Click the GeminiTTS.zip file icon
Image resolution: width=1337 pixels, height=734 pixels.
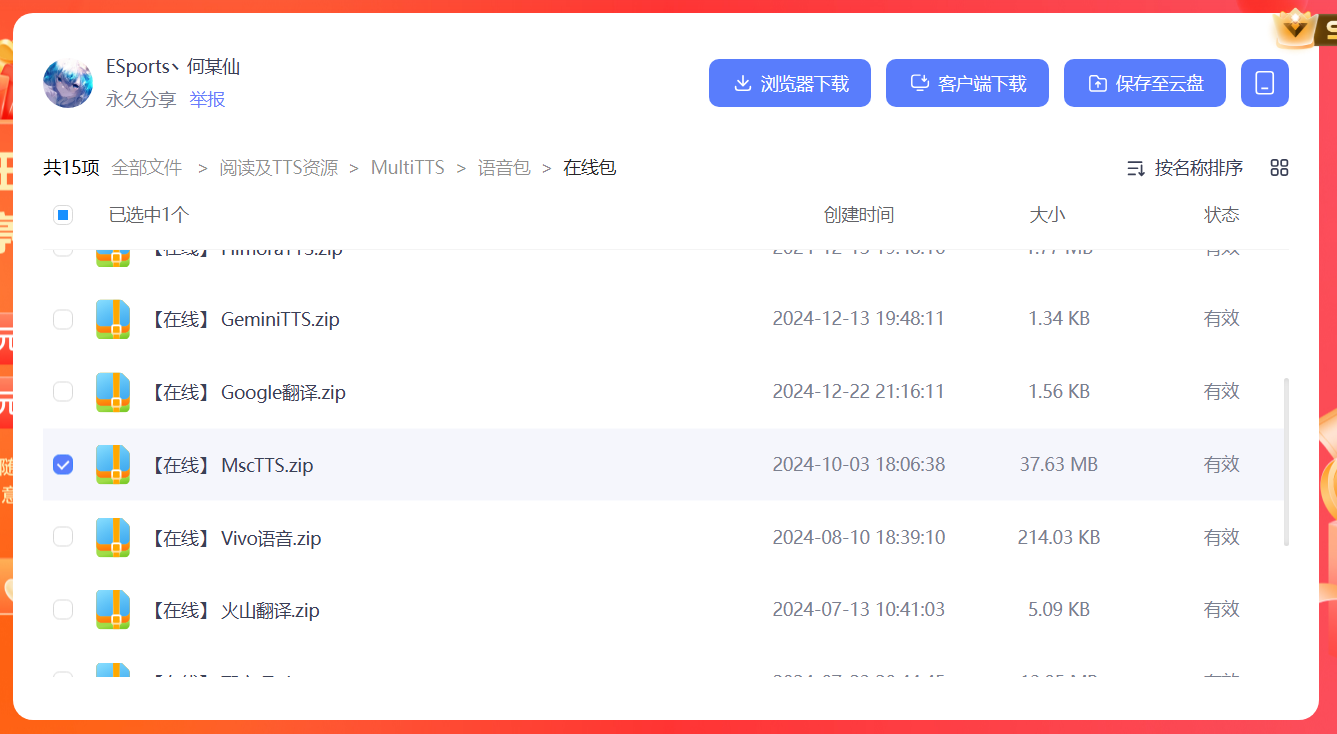113,319
